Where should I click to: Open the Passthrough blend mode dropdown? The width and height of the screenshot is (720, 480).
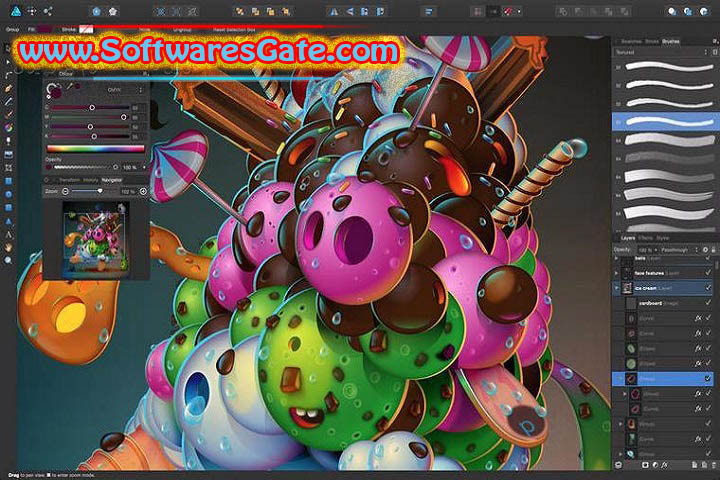(680, 250)
